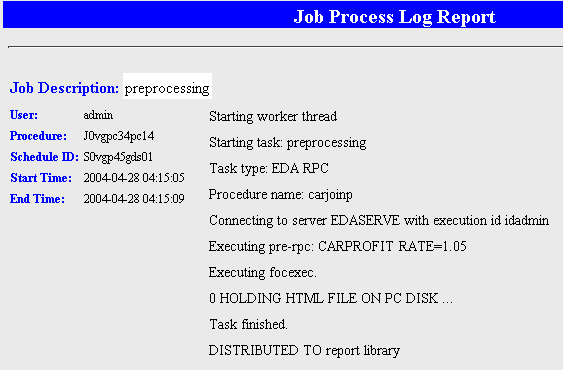Image resolution: width=563 pixels, height=370 pixels.
Task: Click the Job Process Log Report title
Action: click(395, 17)
